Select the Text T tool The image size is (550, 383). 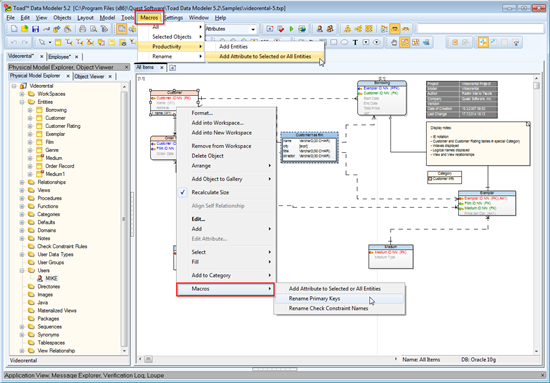point(355,42)
